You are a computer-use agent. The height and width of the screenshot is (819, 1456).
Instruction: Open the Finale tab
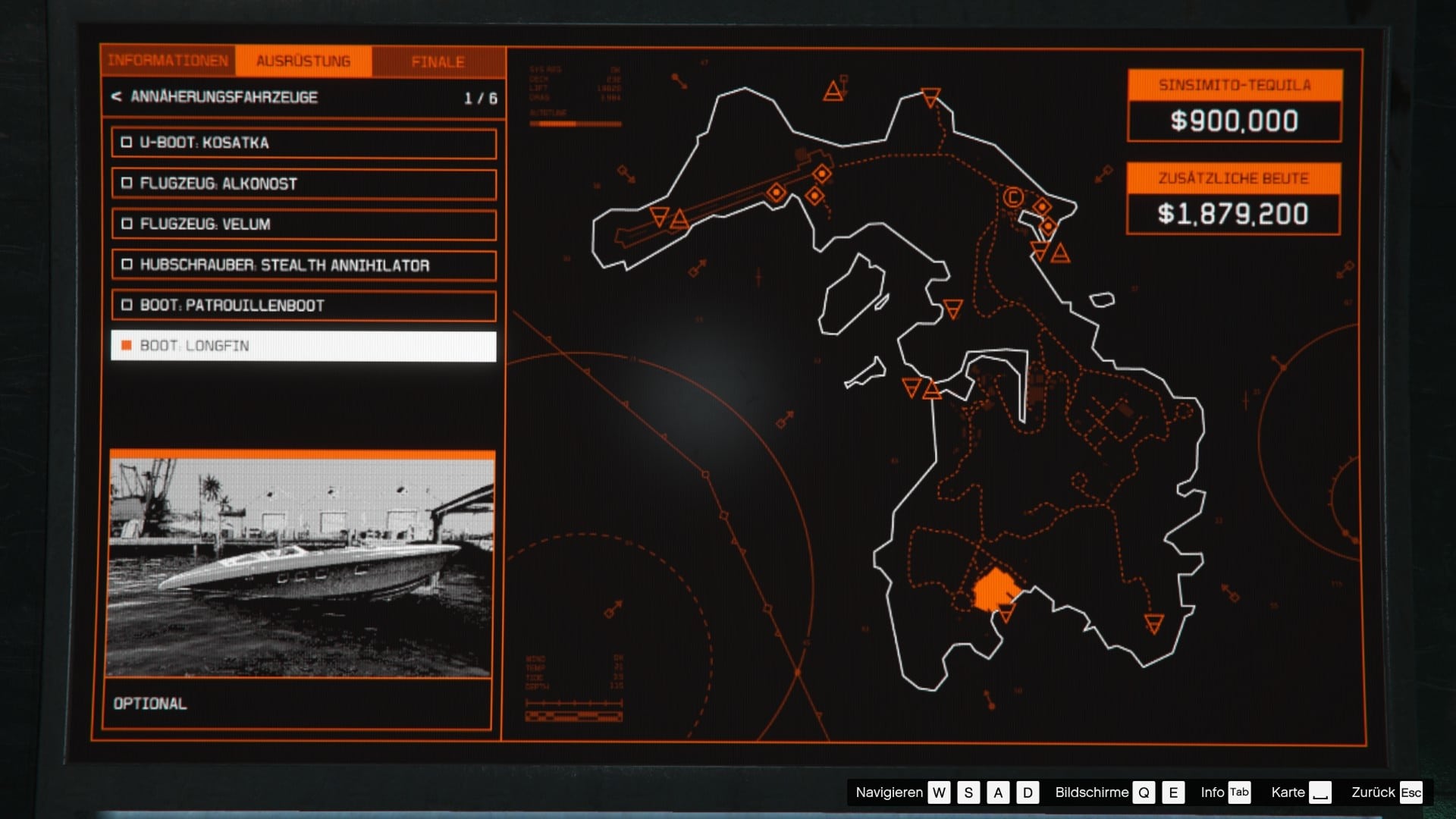click(438, 62)
